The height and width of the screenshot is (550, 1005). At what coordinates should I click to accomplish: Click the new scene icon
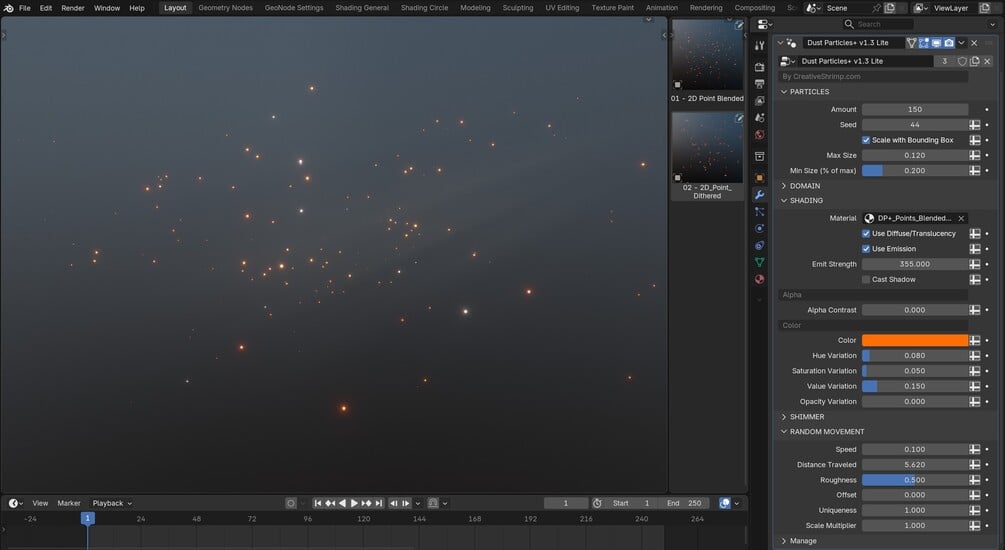[890, 8]
